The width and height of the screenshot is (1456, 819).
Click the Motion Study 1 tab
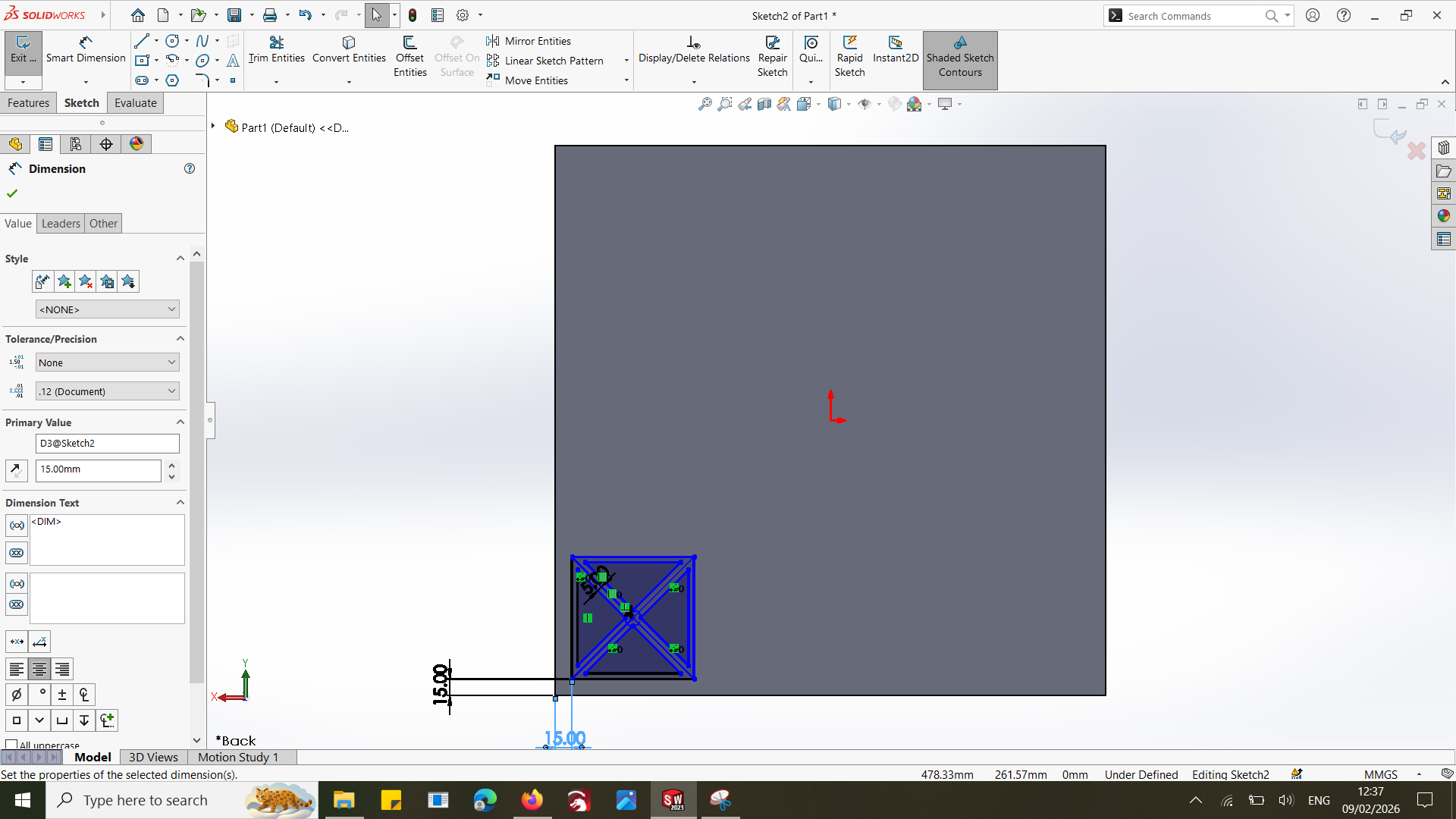tap(238, 757)
